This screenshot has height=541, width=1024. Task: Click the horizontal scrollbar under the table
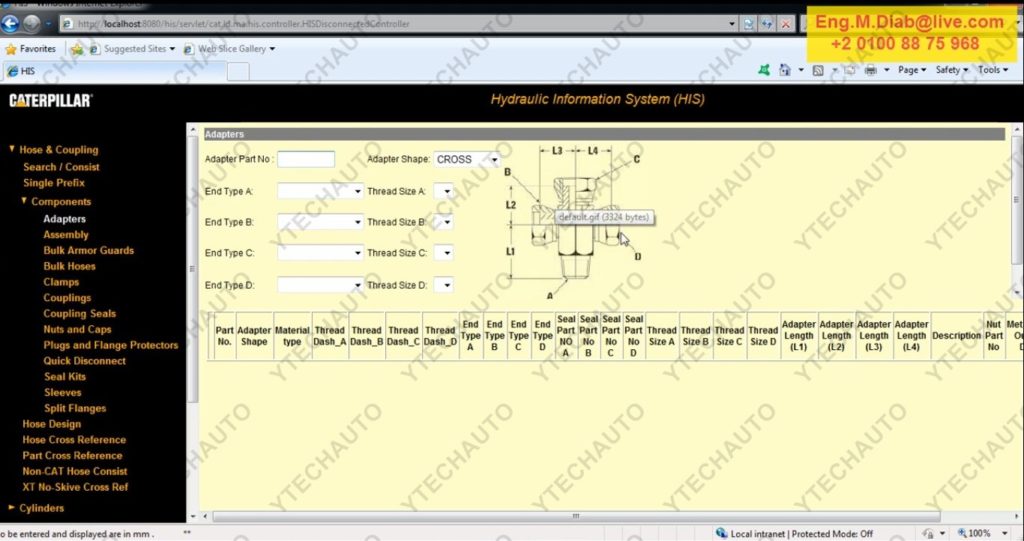pyautogui.click(x=575, y=516)
